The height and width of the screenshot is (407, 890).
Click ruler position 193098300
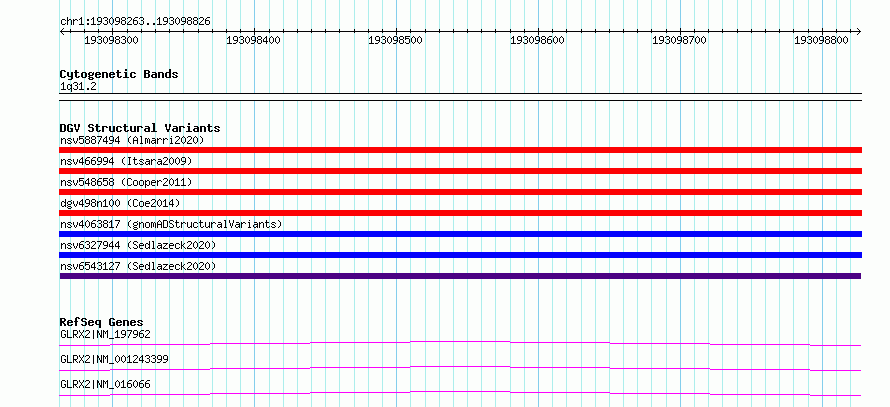tap(111, 41)
